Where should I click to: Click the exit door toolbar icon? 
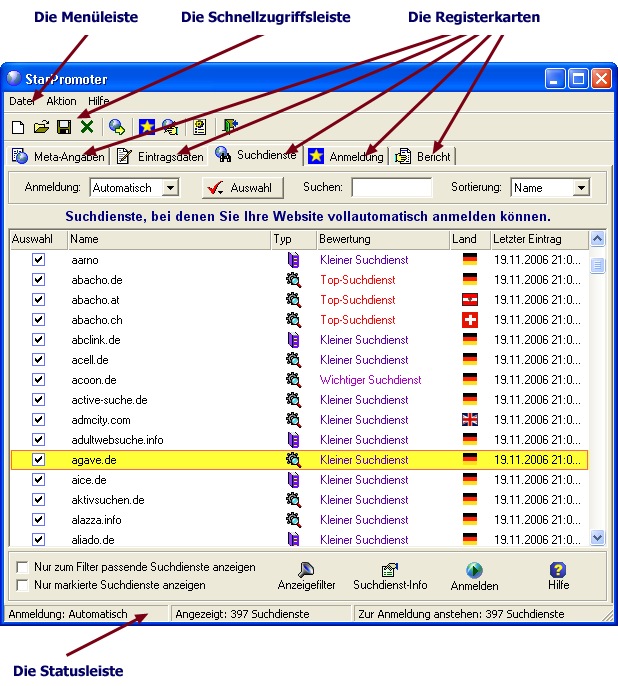(229, 126)
